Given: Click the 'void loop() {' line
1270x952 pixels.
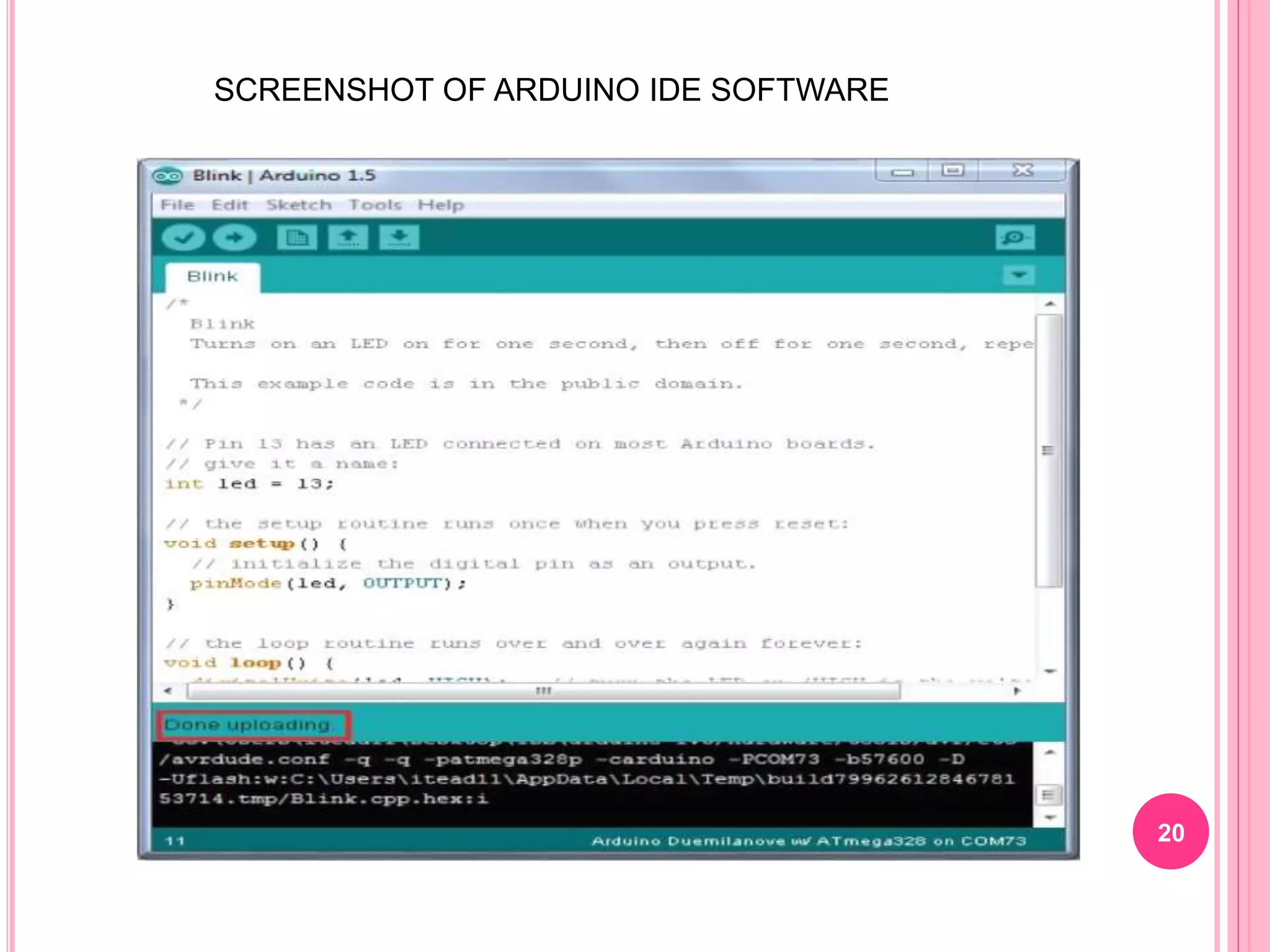Looking at the screenshot, I should point(249,663).
